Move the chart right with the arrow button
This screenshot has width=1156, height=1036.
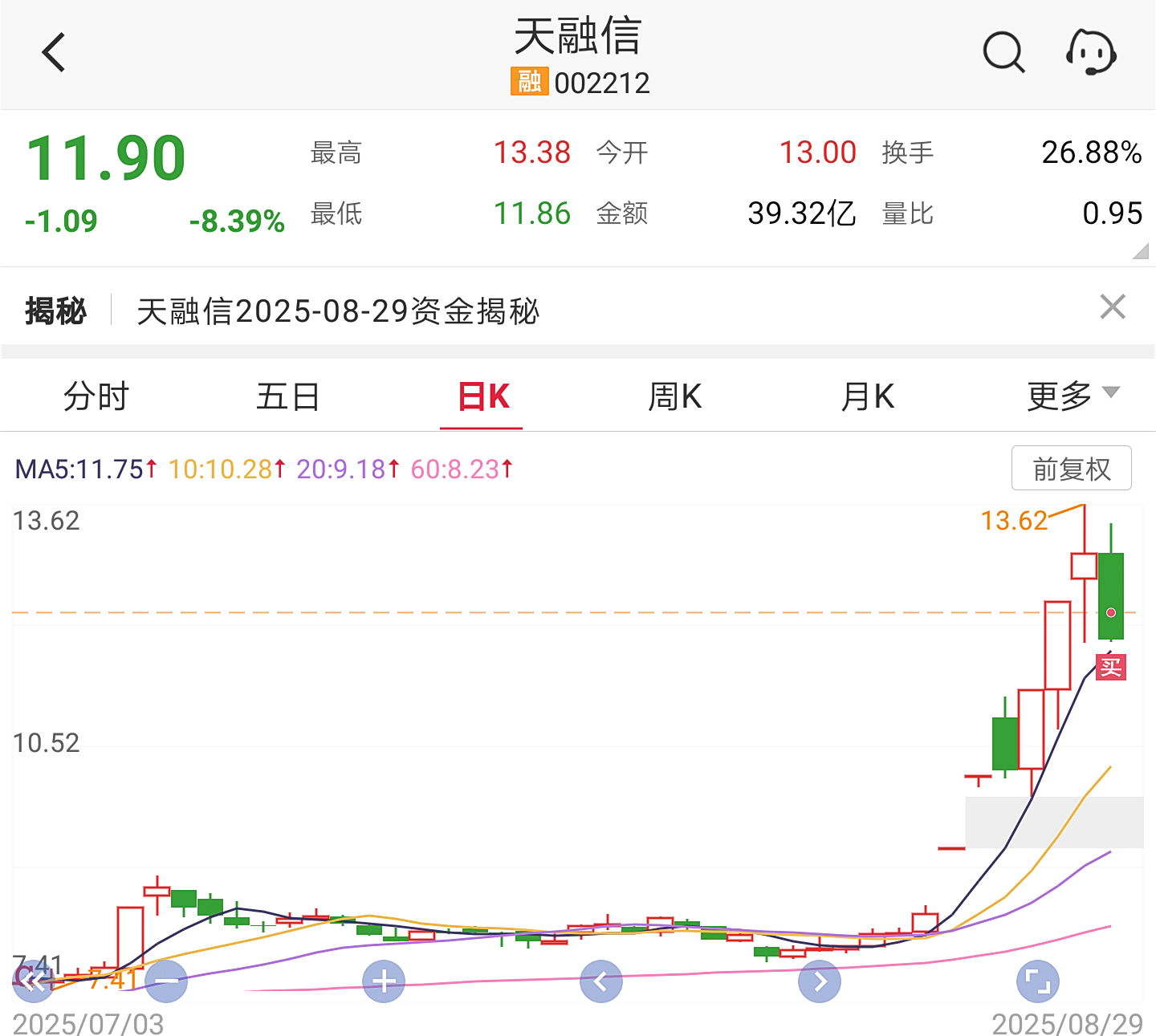coord(820,981)
